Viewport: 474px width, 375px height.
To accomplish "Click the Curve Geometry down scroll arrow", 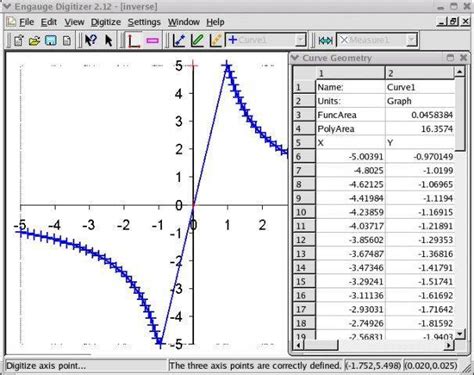I will coord(460,334).
